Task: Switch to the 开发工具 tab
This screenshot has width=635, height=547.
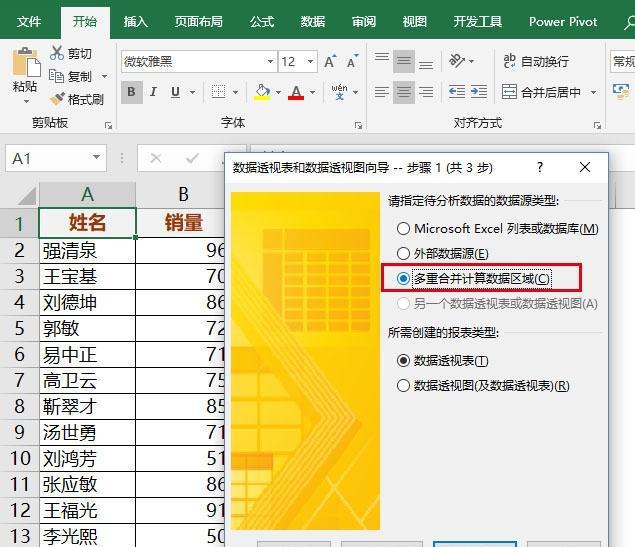Action: click(x=477, y=21)
